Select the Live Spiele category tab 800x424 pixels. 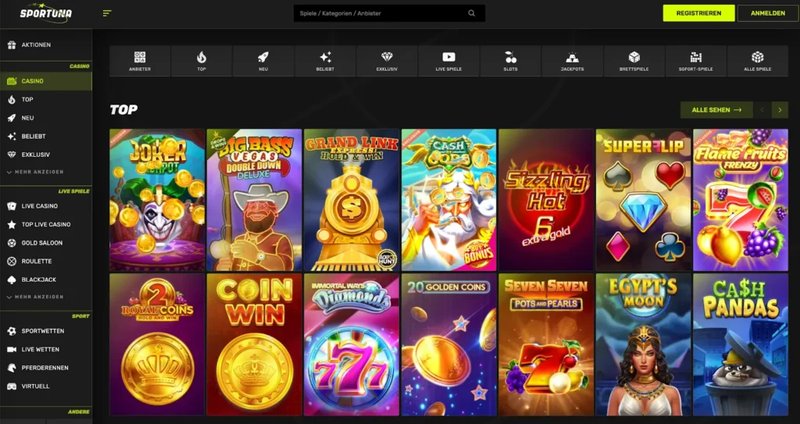[449, 61]
